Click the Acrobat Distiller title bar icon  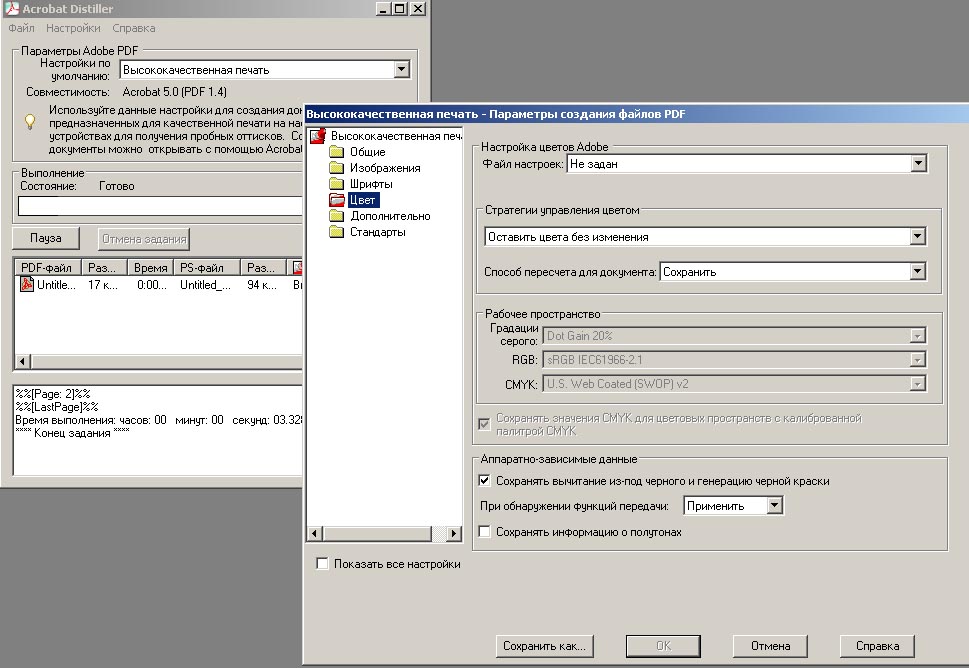[12, 8]
